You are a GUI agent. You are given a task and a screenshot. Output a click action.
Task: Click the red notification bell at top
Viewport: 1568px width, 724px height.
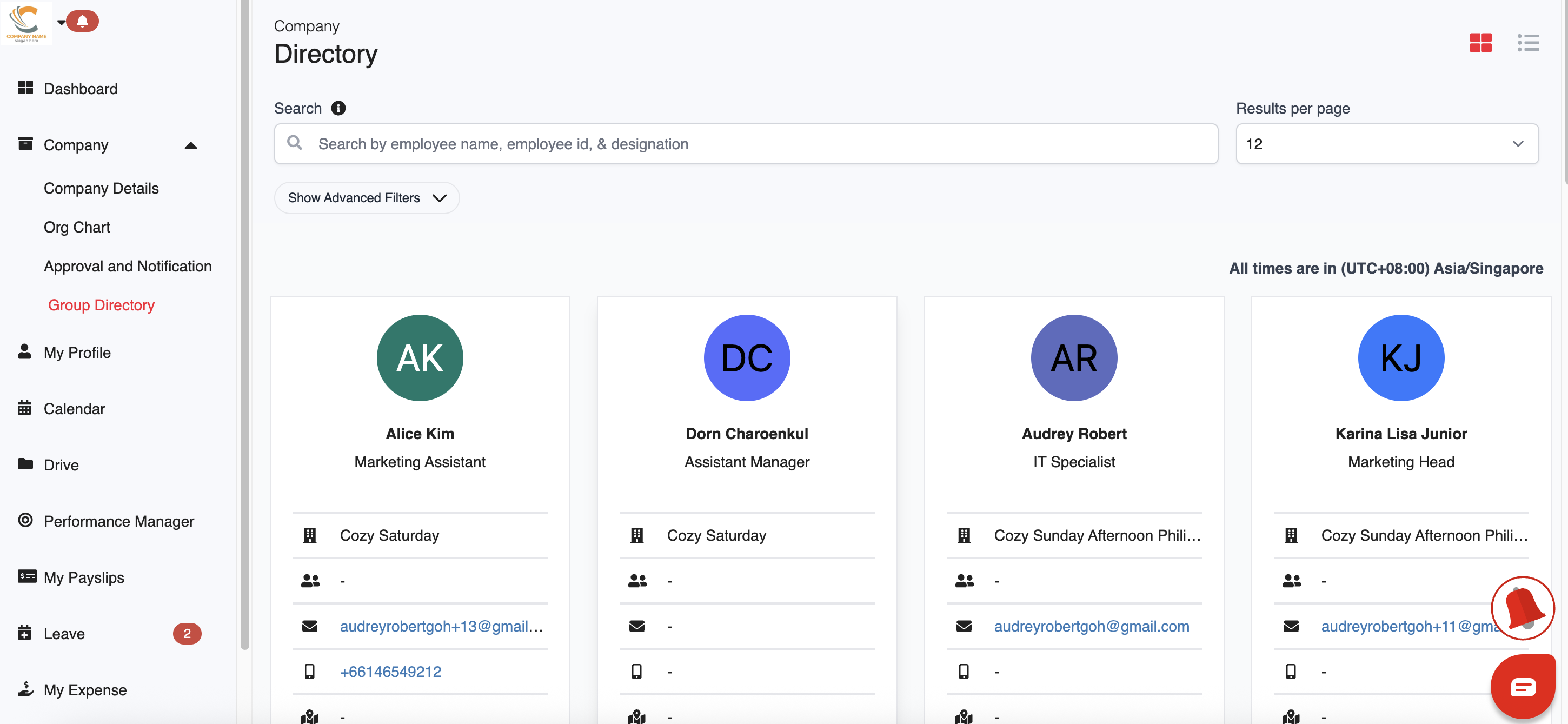tap(83, 21)
